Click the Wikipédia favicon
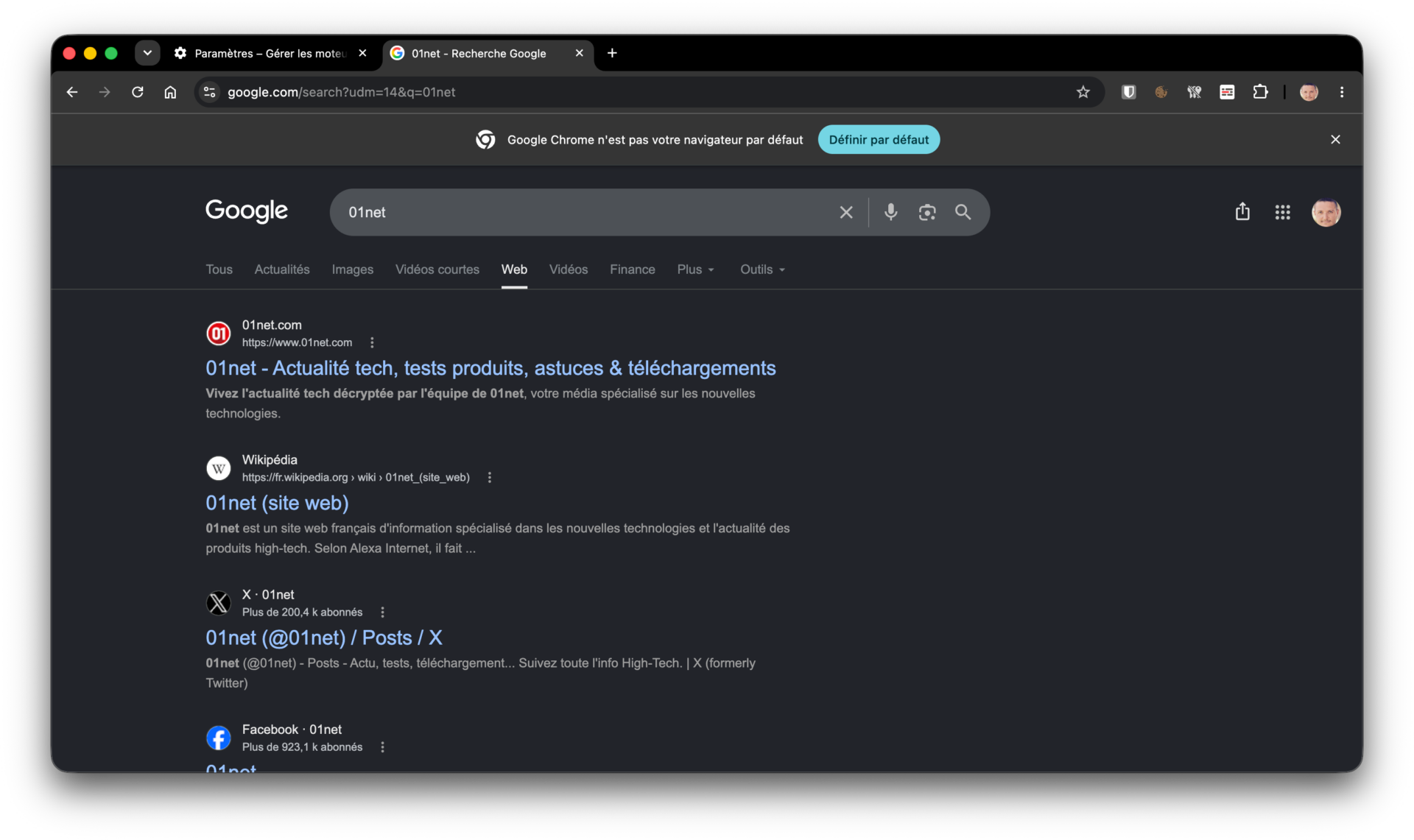The image size is (1414, 840). tap(218, 468)
